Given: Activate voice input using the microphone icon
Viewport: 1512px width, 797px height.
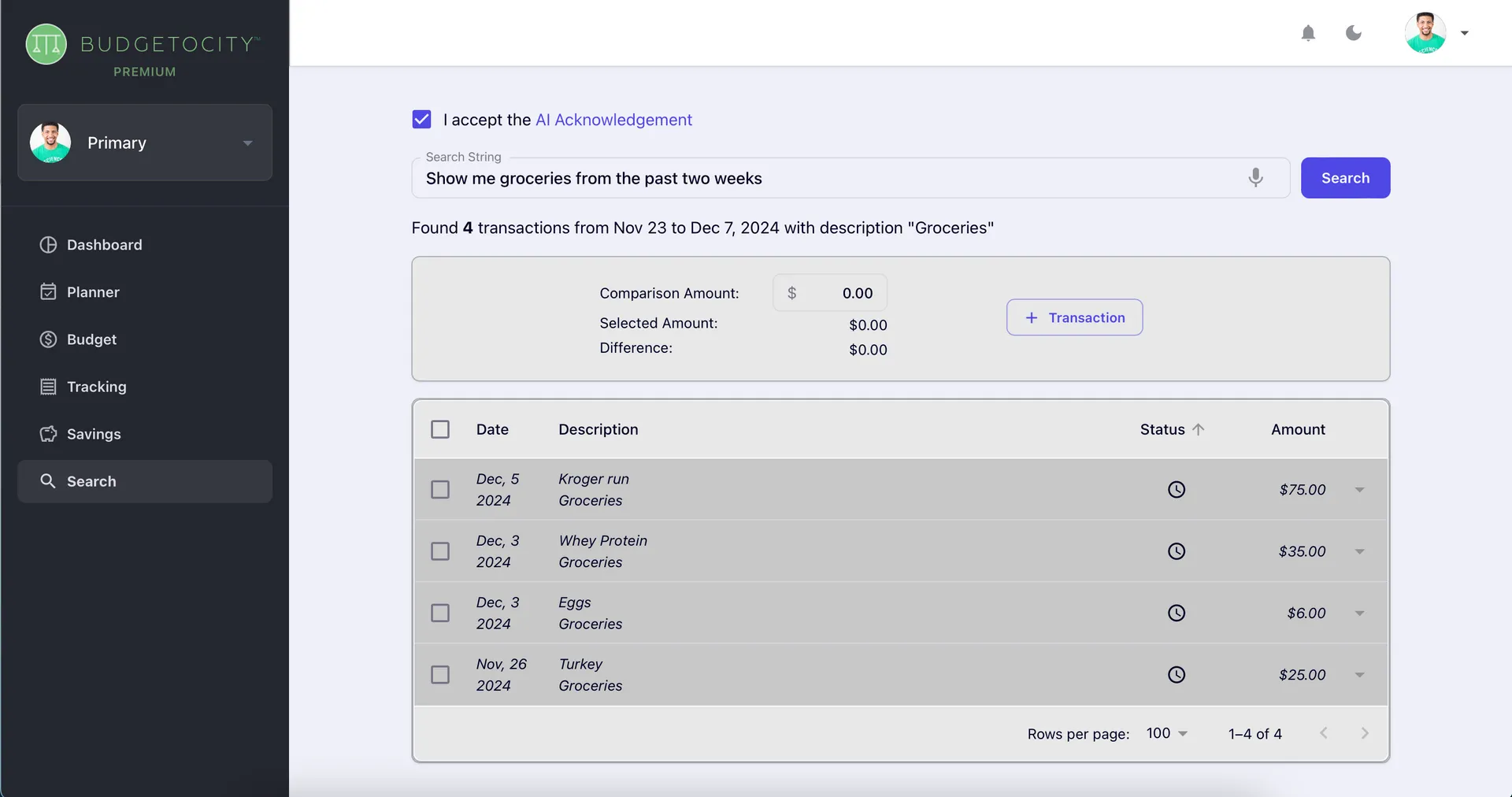Looking at the screenshot, I should [1255, 178].
